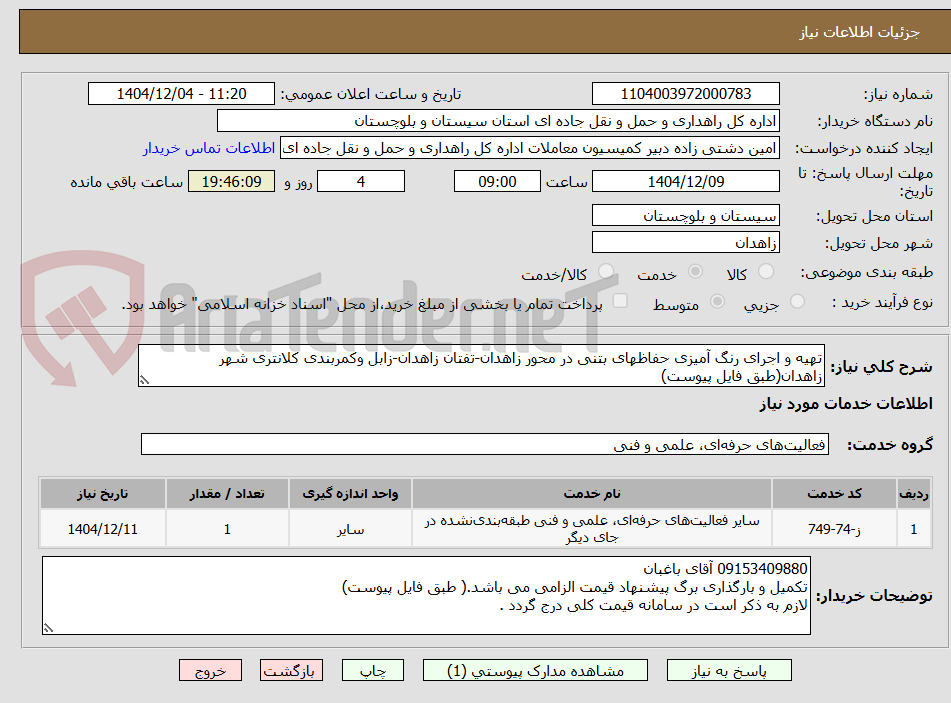Click the phone number 09153409880 text
Image resolution: width=951 pixels, height=703 pixels.
point(762,569)
